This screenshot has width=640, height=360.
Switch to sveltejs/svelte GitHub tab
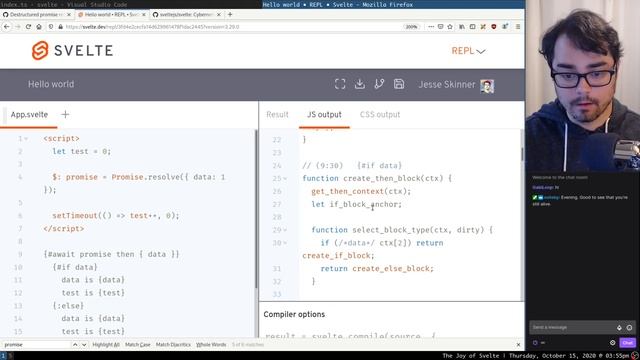click(186, 14)
